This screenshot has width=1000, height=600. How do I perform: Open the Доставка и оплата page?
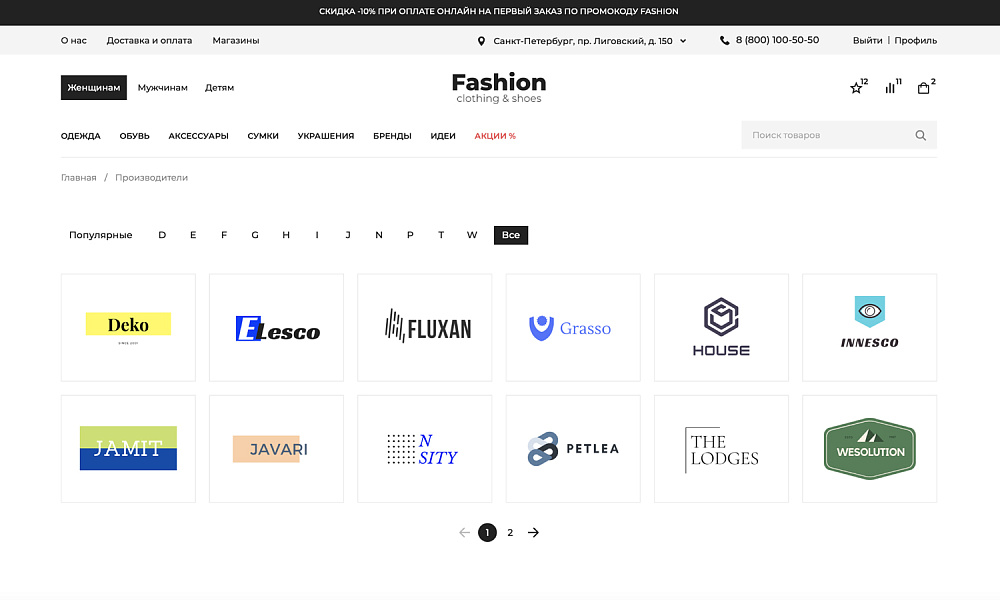pyautogui.click(x=150, y=40)
